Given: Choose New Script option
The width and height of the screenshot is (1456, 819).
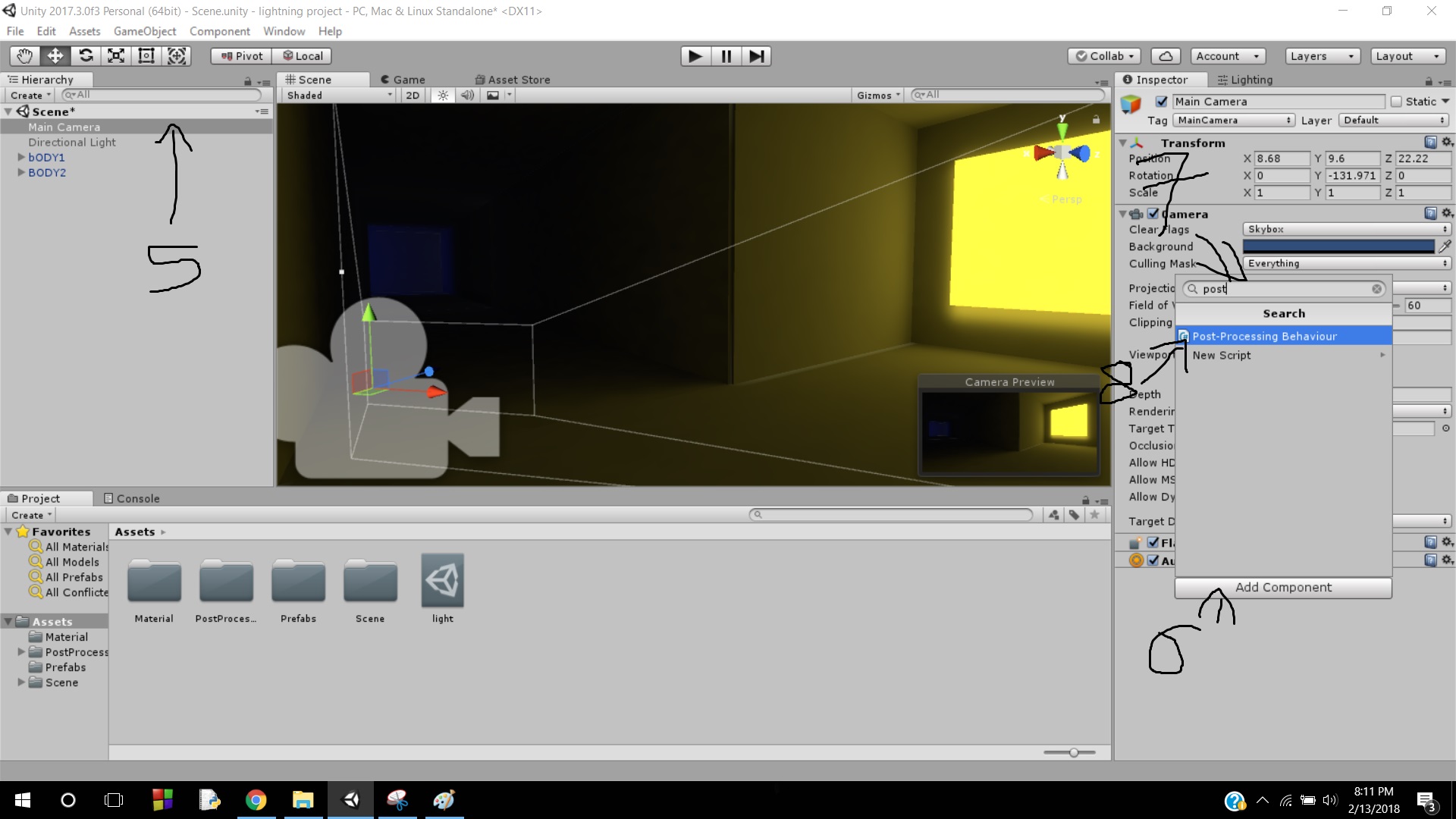Looking at the screenshot, I should (x=1284, y=355).
